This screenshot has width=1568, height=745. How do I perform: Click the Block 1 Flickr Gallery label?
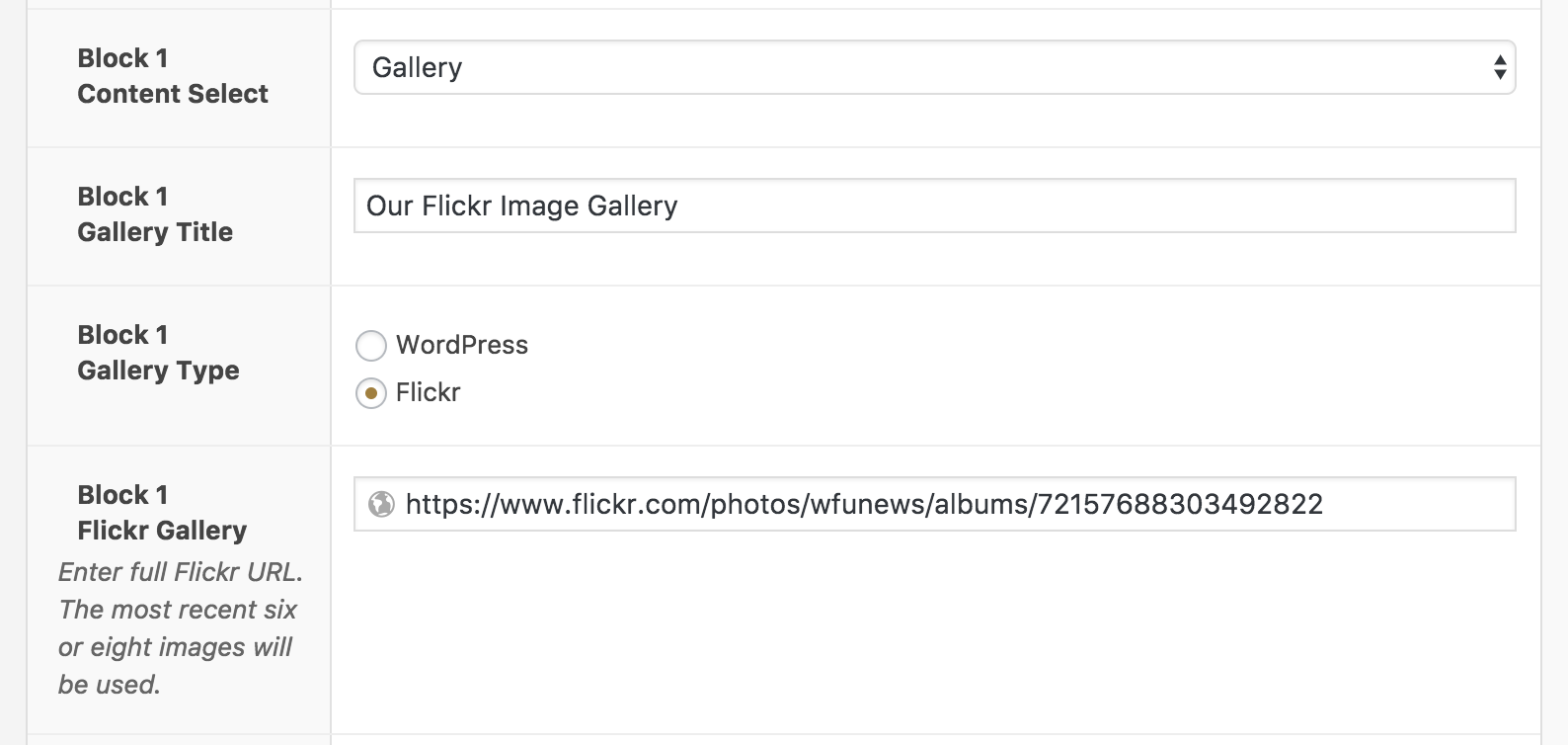coord(162,513)
